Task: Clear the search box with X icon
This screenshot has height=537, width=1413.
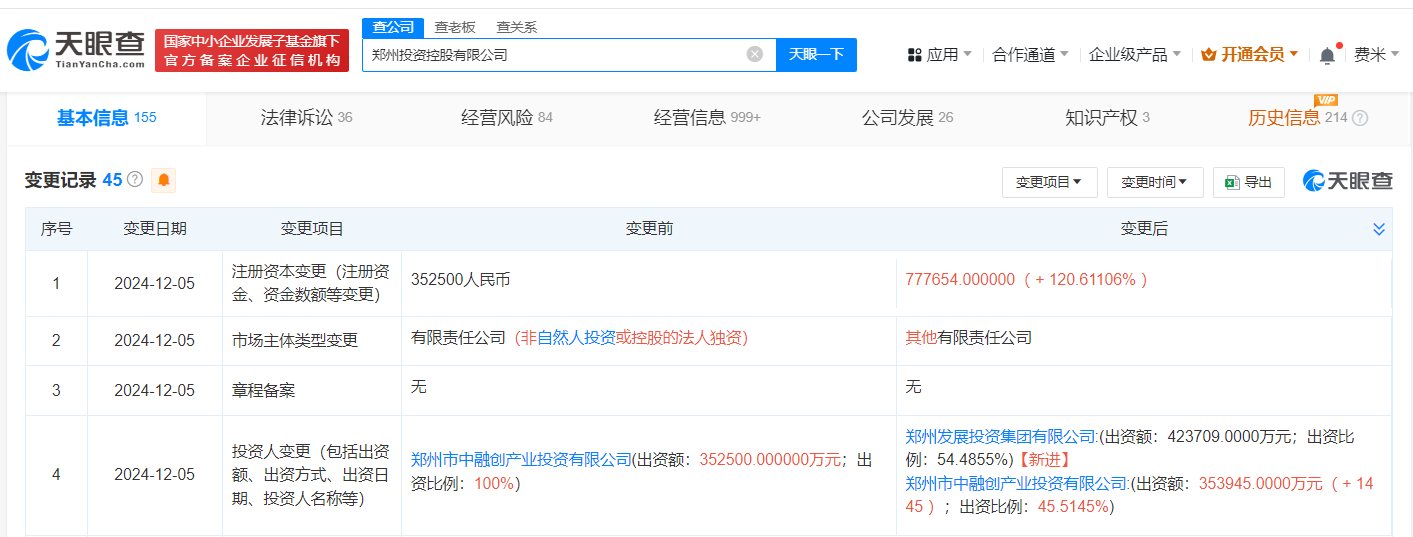Action: 755,54
